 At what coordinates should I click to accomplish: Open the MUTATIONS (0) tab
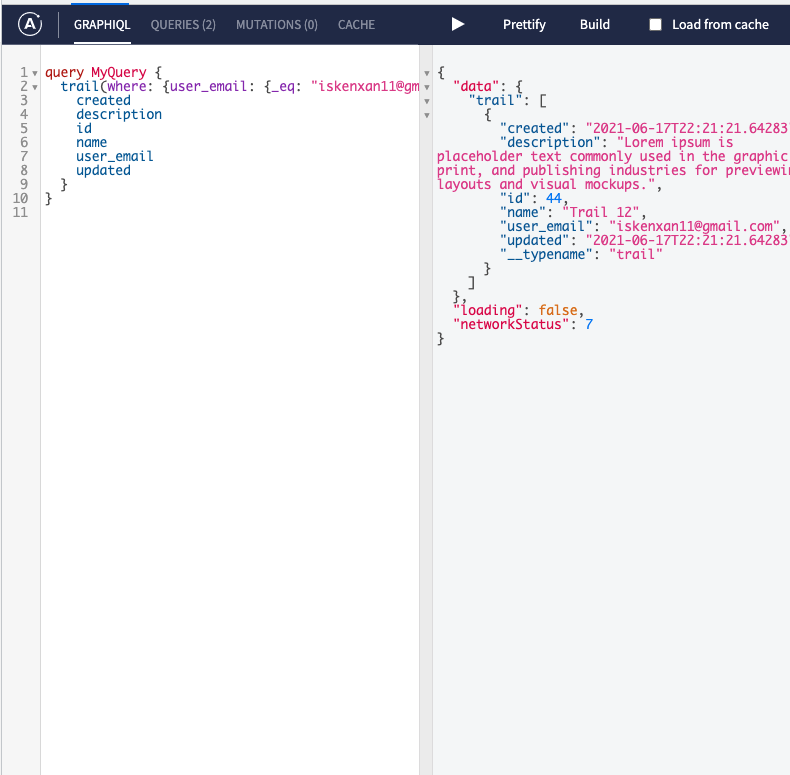pyautogui.click(x=276, y=24)
